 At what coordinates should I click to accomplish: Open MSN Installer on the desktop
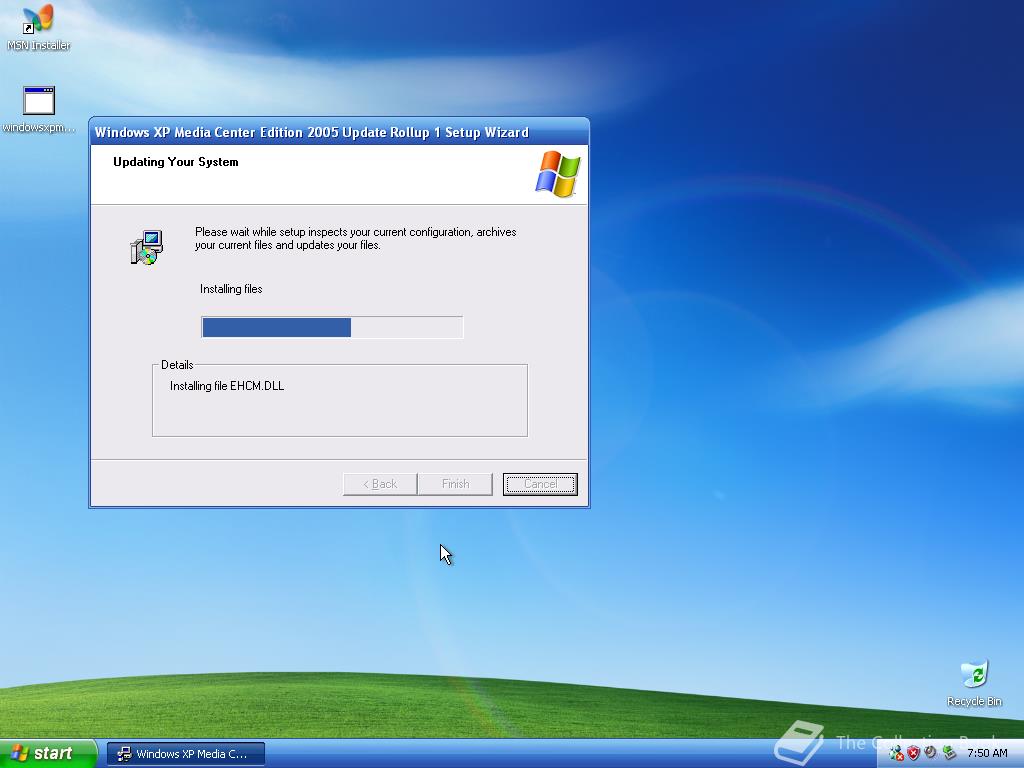36,22
